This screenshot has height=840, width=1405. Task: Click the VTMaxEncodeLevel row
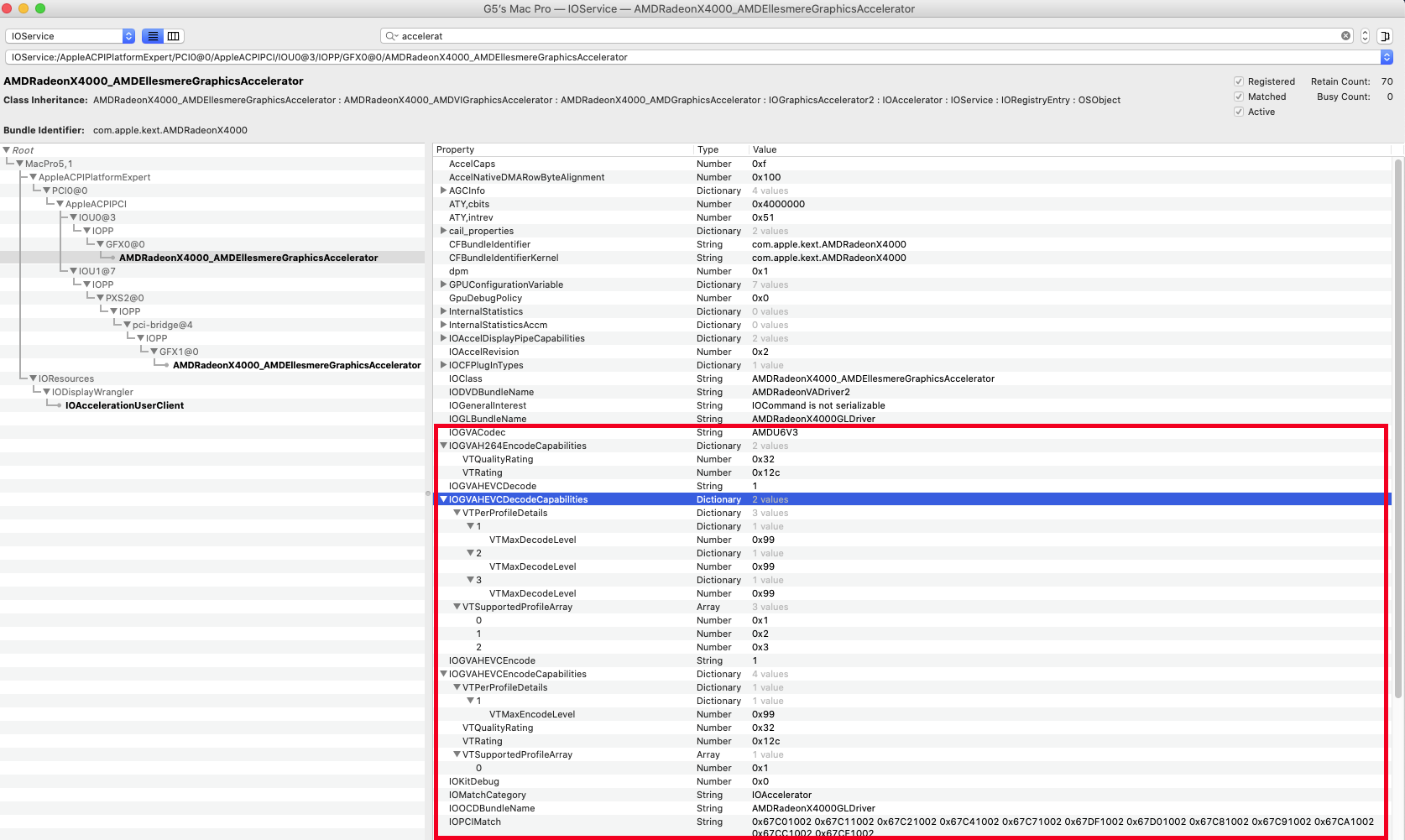pyautogui.click(x=912, y=714)
